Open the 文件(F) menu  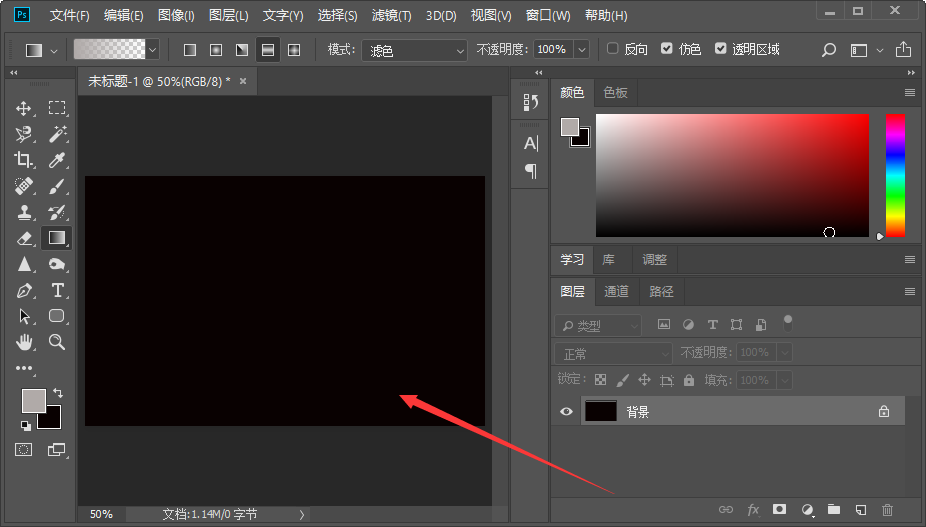point(70,15)
